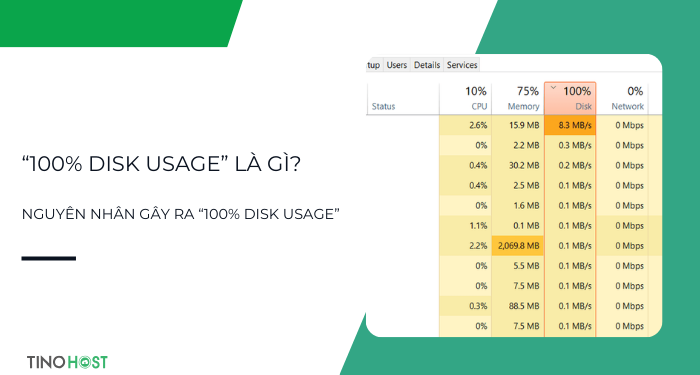Sort processes by the Disk column
Screen dimensions: 700x375
coord(570,98)
